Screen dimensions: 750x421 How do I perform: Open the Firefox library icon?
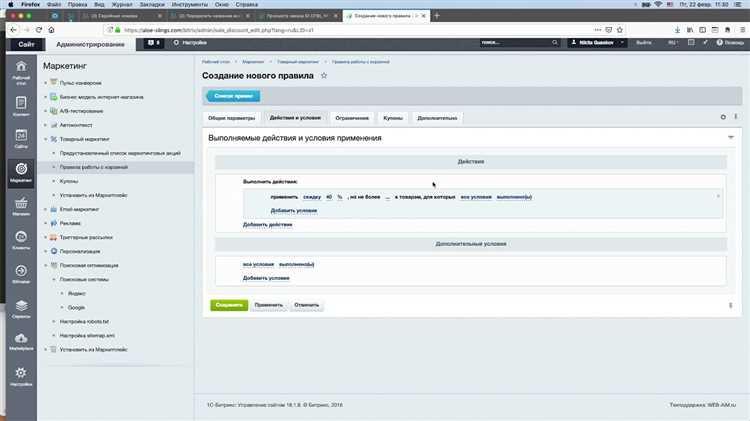(x=690, y=30)
